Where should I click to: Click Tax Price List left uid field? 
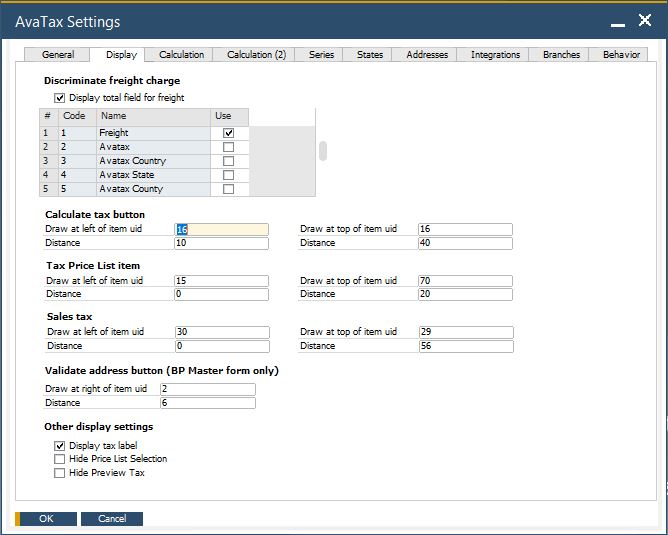pyautogui.click(x=222, y=281)
